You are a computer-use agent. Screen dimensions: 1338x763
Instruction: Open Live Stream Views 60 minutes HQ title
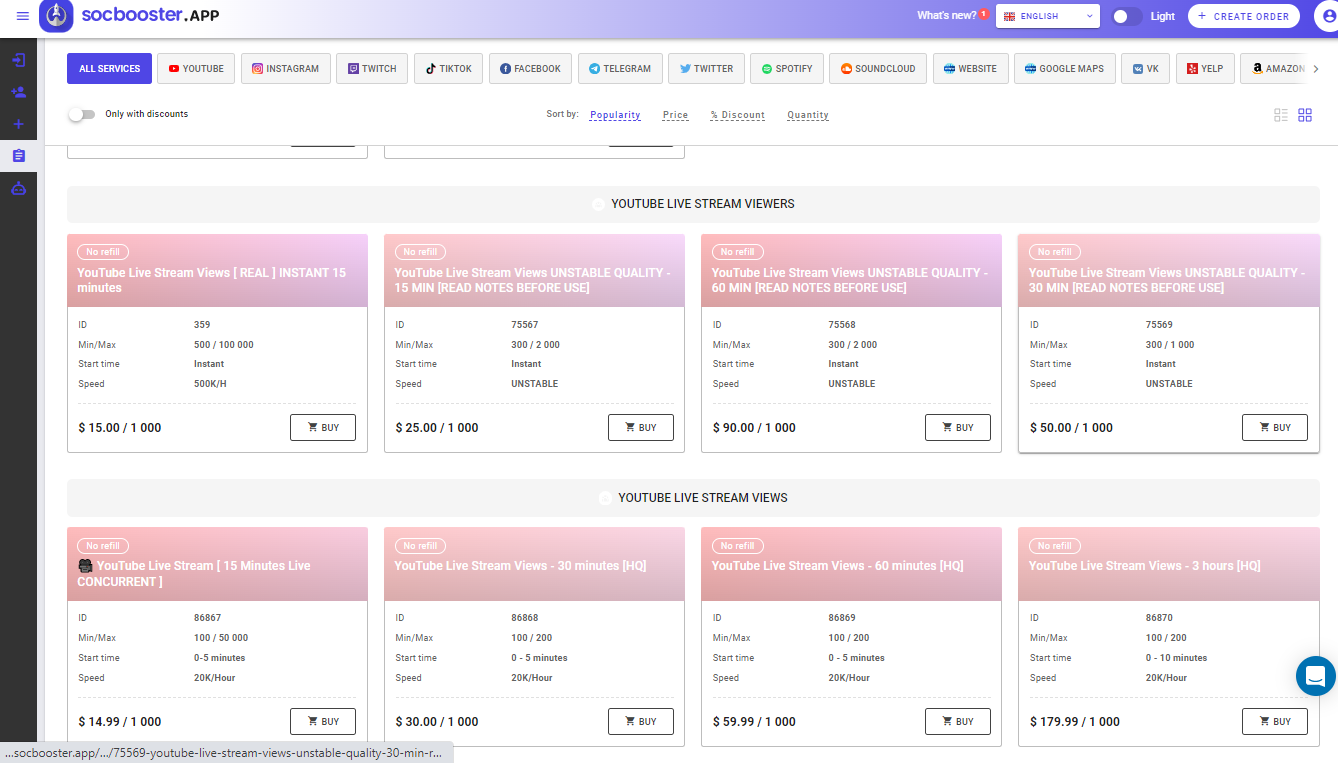[x=838, y=566]
